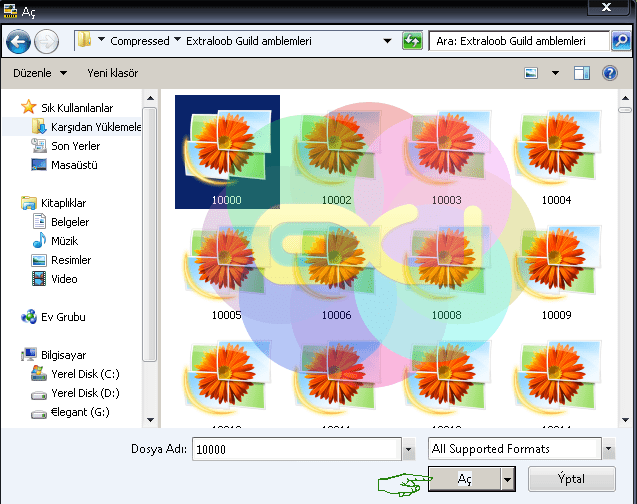Click the Resimler picture icon
The image size is (637, 504).
point(39,260)
